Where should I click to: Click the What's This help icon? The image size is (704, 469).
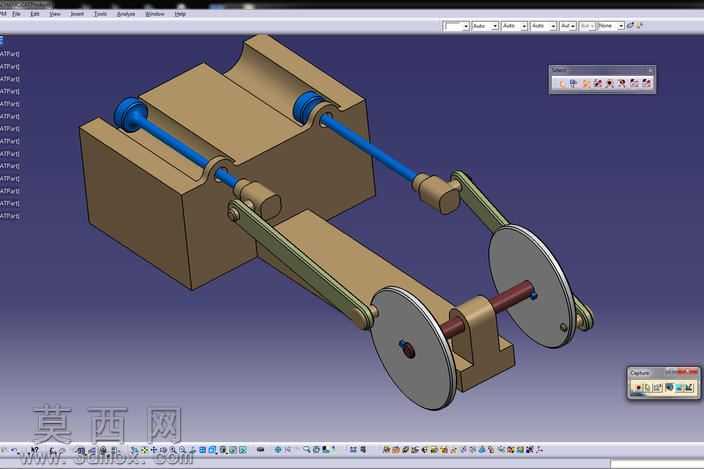click(x=35, y=450)
